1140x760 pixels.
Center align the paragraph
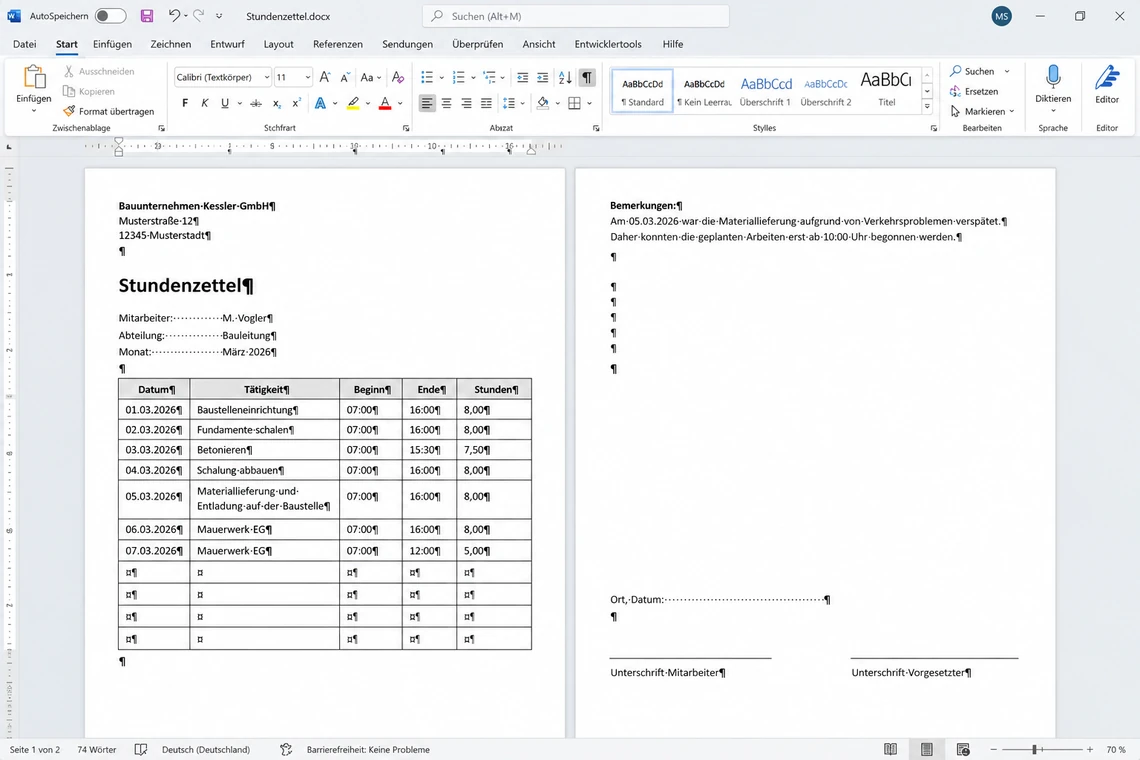click(x=446, y=103)
